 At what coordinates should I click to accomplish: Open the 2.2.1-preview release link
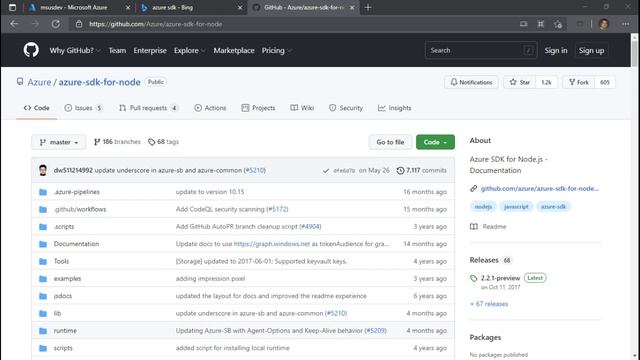tap(500, 278)
